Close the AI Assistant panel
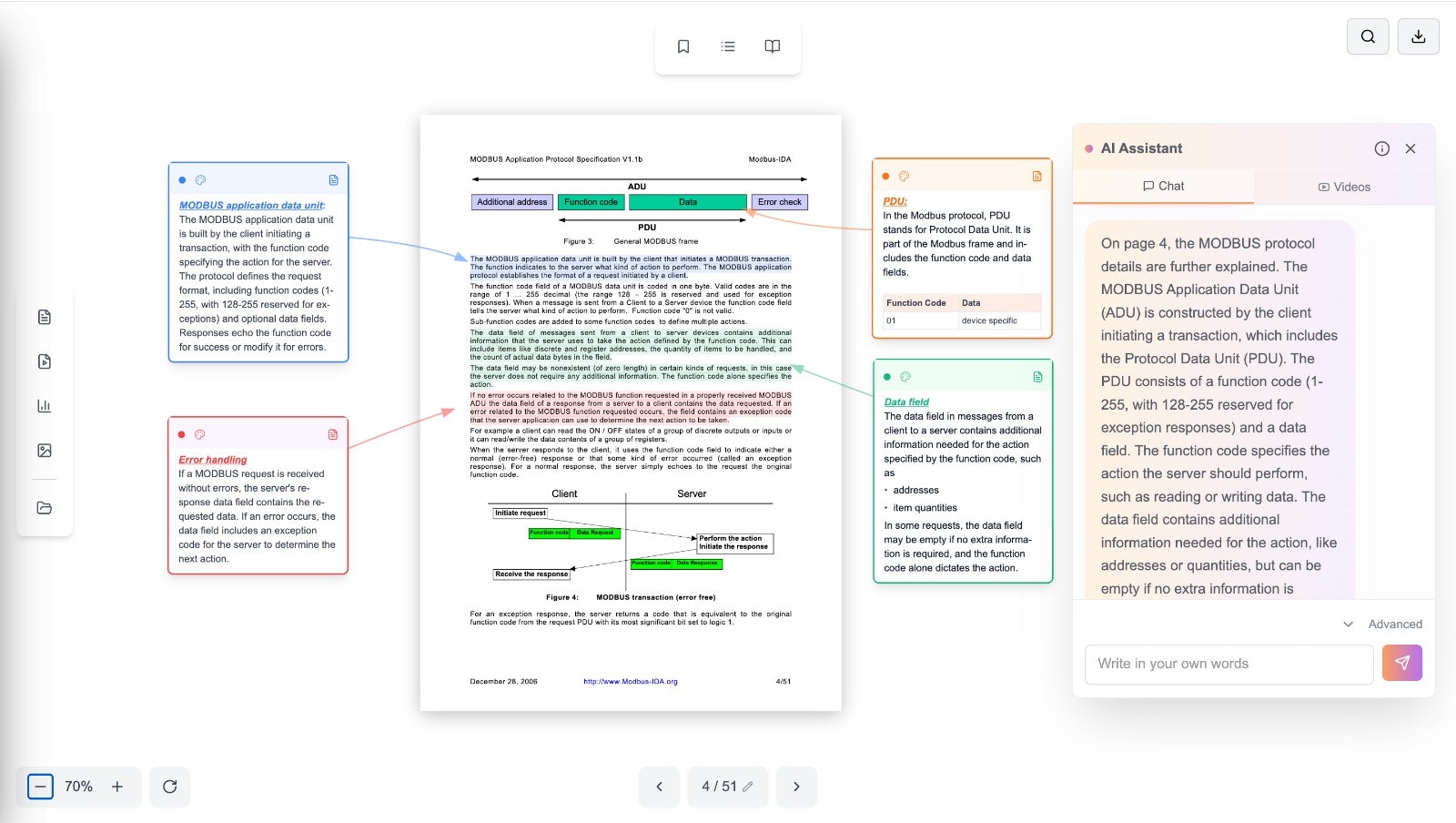Image resolution: width=1456 pixels, height=823 pixels. coord(1410,148)
